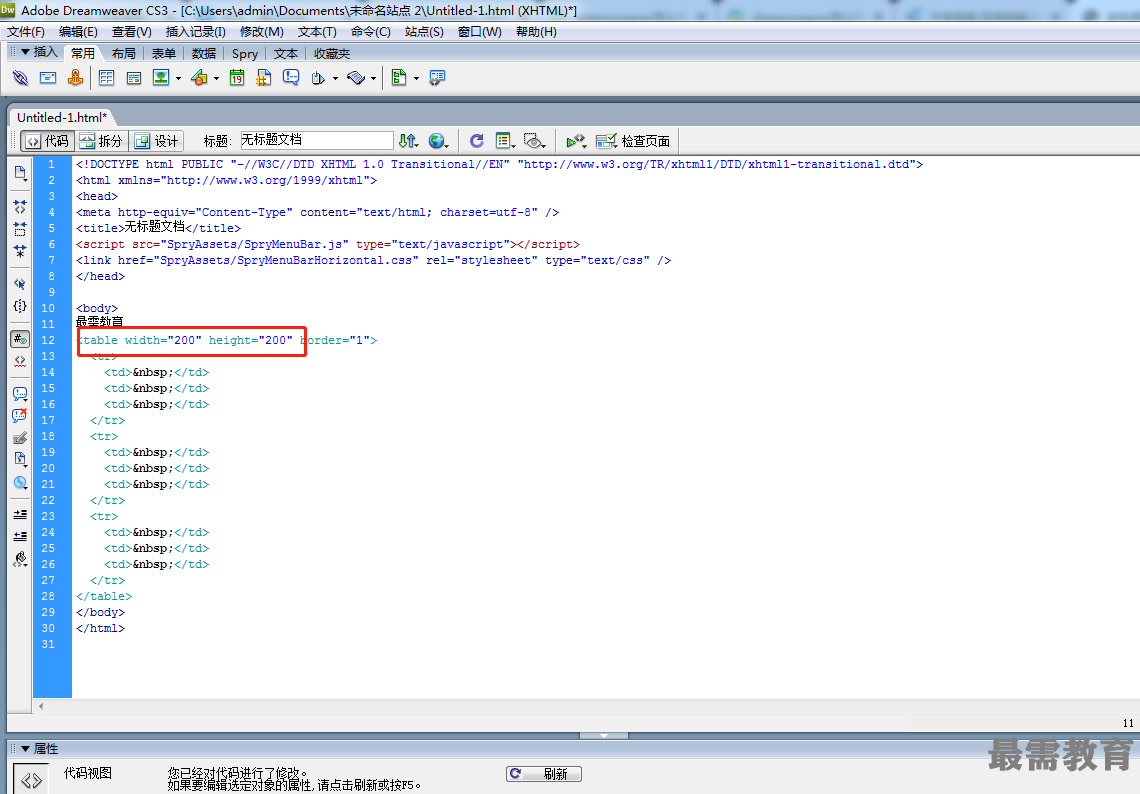Viewport: 1140px width, 794px height.
Task: Collapse the panel with bottom center arrow
Action: pos(603,736)
